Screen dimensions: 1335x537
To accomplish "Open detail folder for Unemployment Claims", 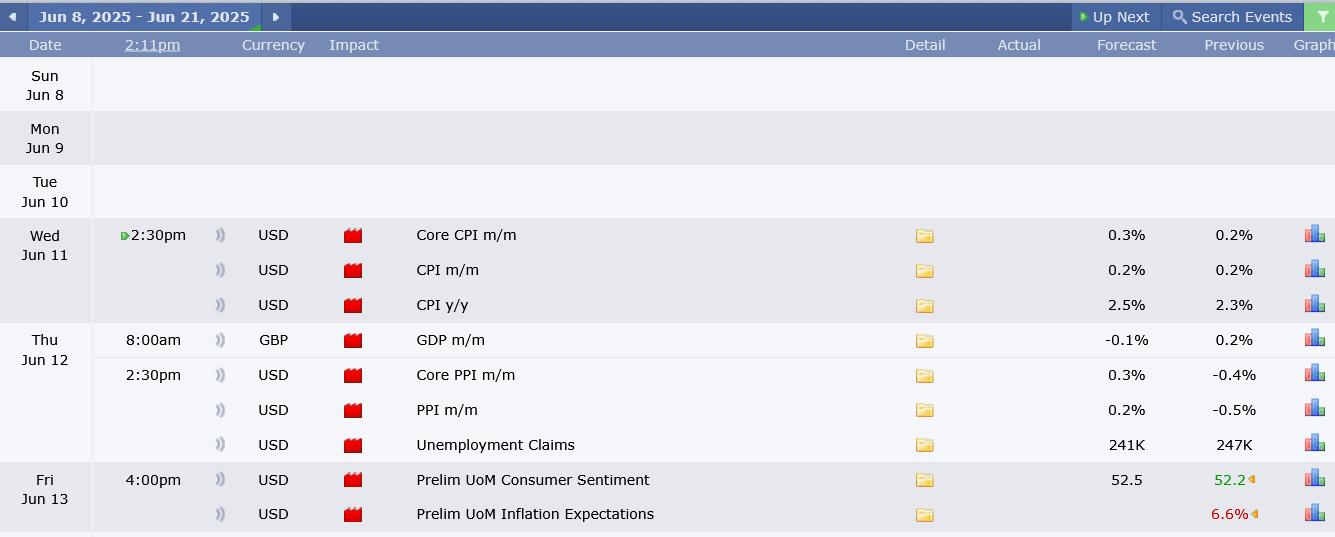I will (924, 445).
